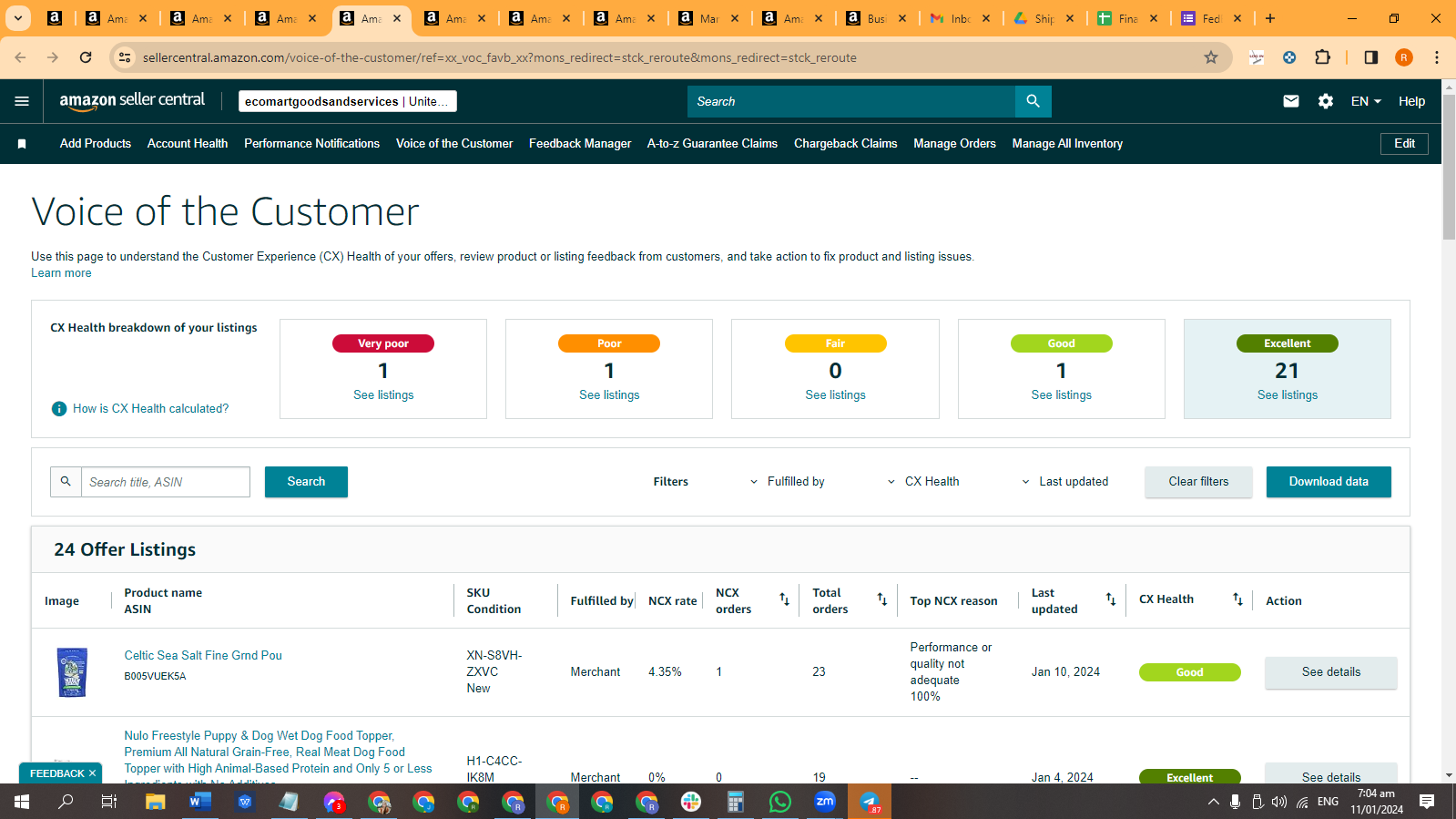Sort the table by Total orders
The height and width of the screenshot is (819, 1456).
pos(881,599)
